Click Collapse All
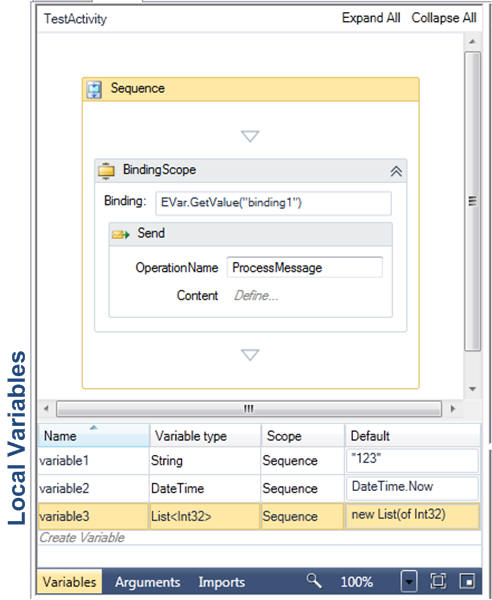 pyautogui.click(x=444, y=18)
